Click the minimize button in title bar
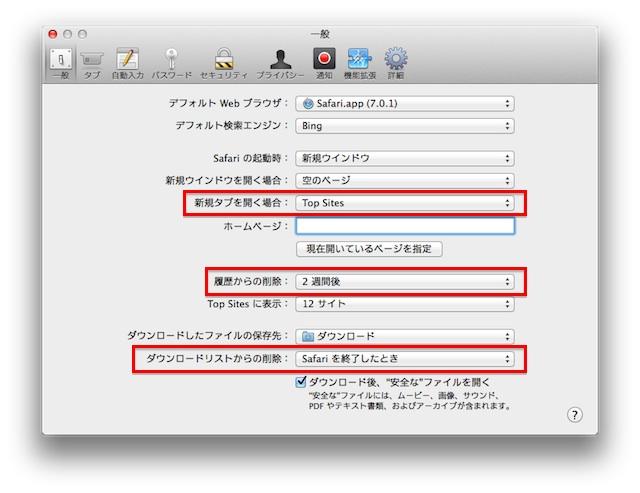The width and height of the screenshot is (640, 493). pyautogui.click(x=67, y=34)
